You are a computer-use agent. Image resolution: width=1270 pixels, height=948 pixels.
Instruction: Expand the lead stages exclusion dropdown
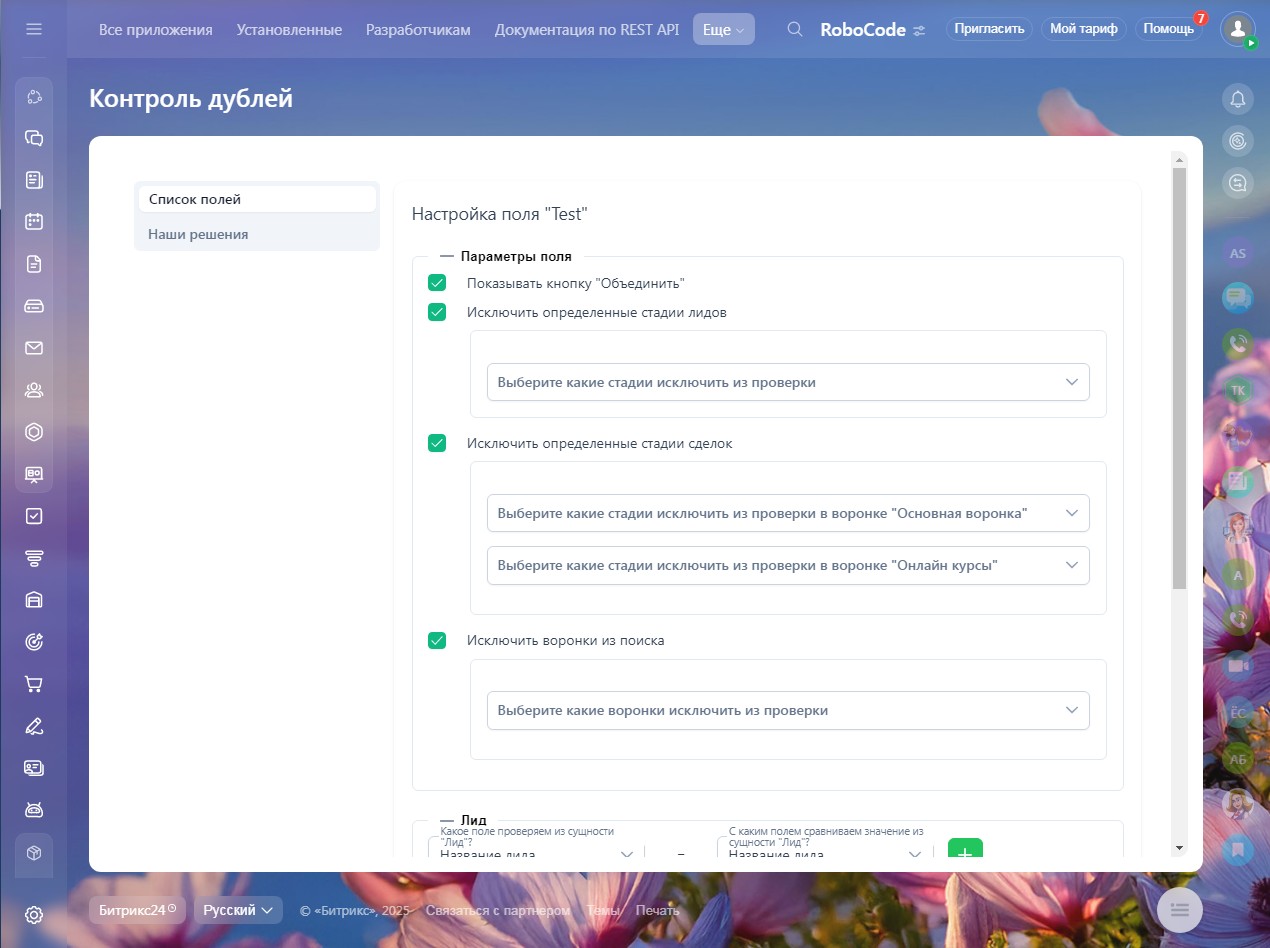click(788, 382)
